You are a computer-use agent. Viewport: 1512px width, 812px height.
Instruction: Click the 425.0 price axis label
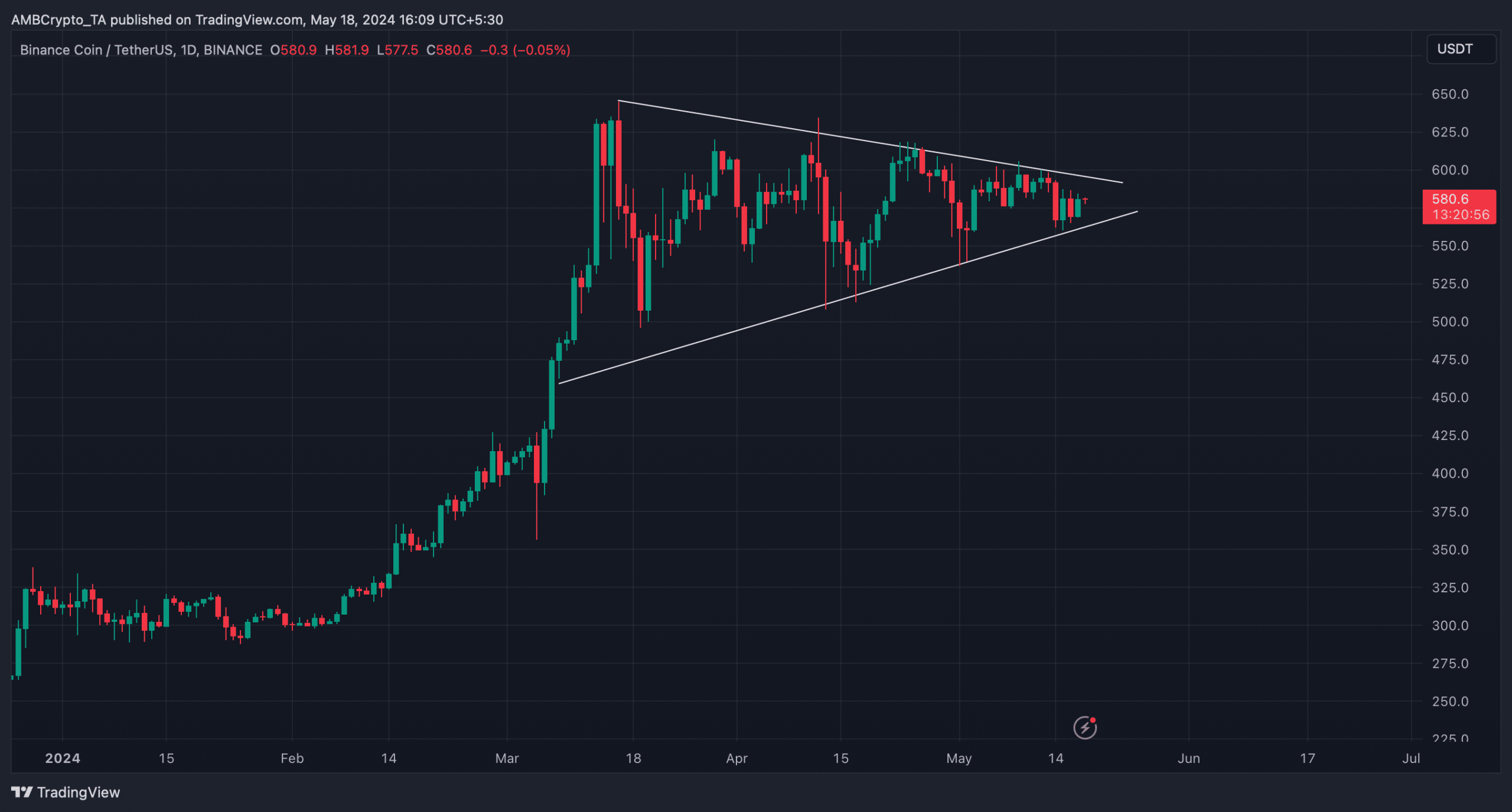(x=1449, y=435)
